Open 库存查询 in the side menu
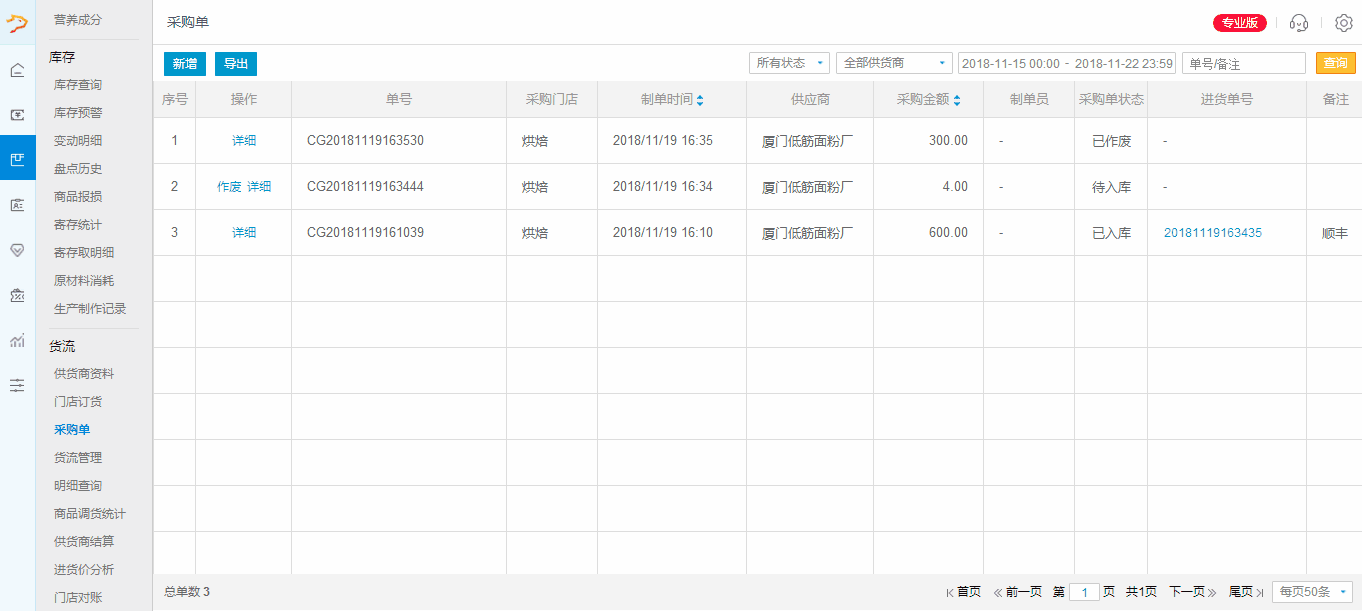 78,85
